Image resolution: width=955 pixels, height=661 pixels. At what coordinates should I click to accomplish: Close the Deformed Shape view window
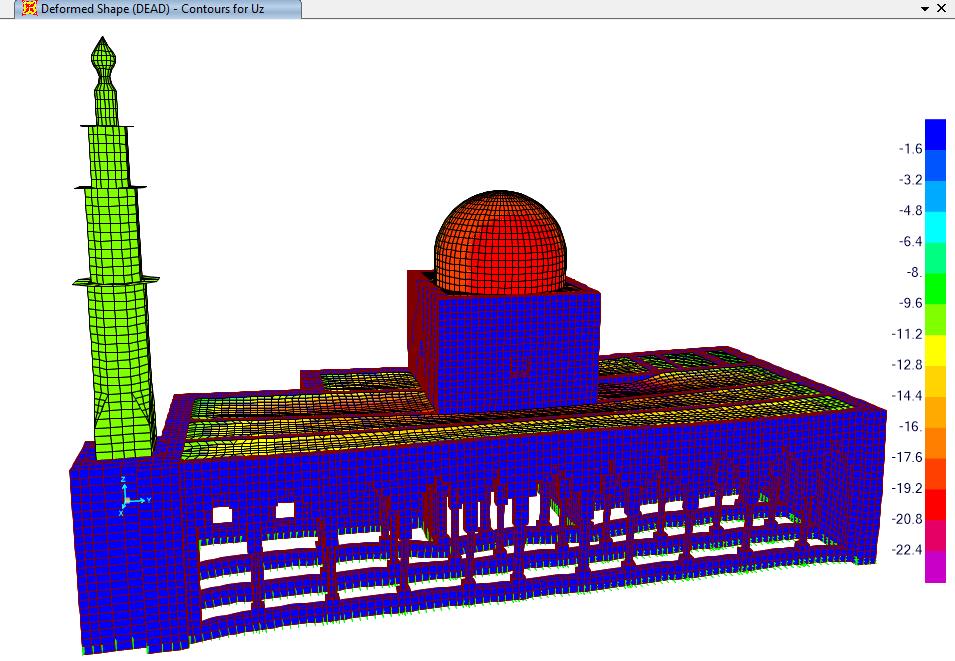[x=943, y=9]
